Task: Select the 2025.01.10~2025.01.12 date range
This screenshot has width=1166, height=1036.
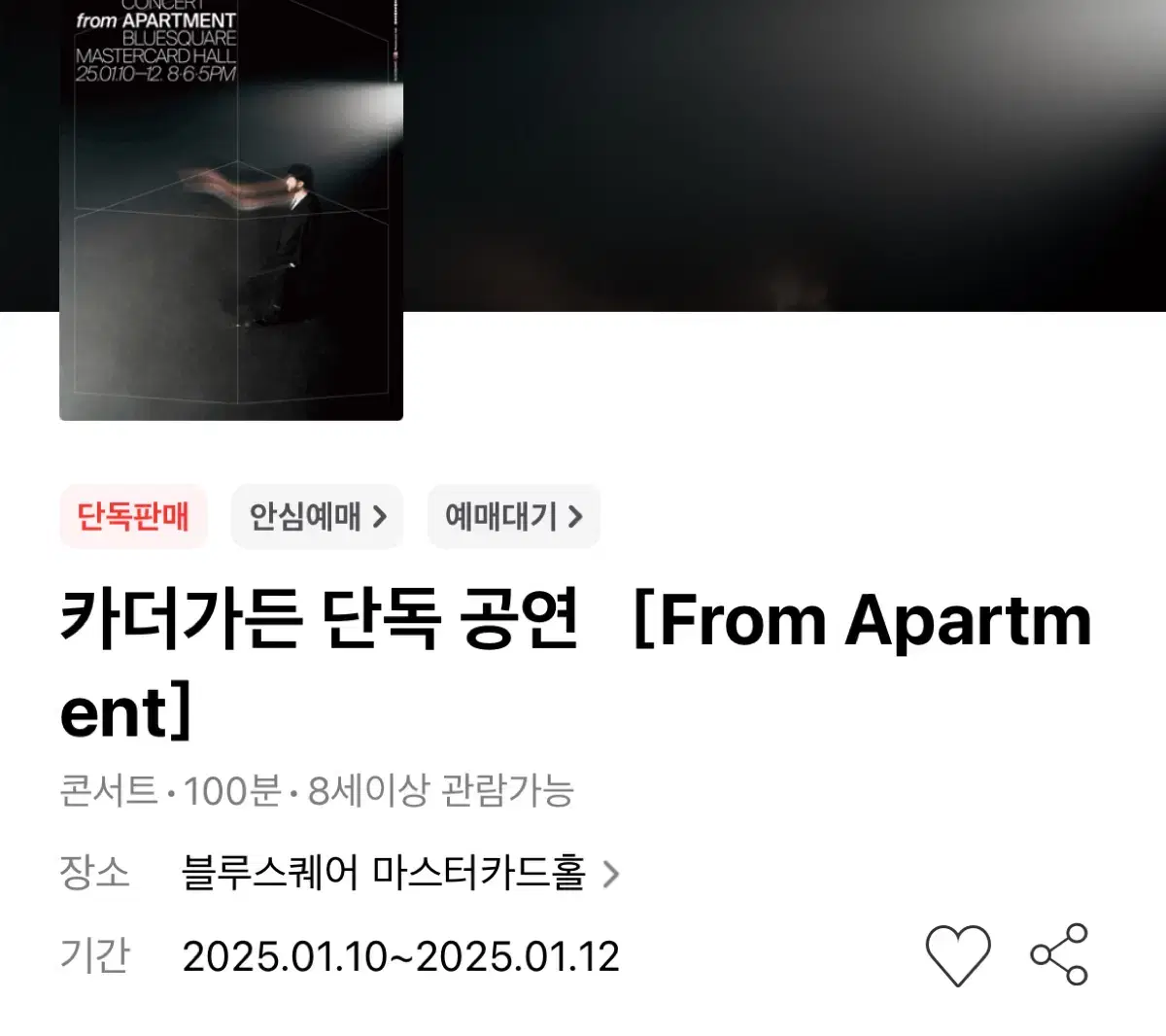Action: point(400,957)
